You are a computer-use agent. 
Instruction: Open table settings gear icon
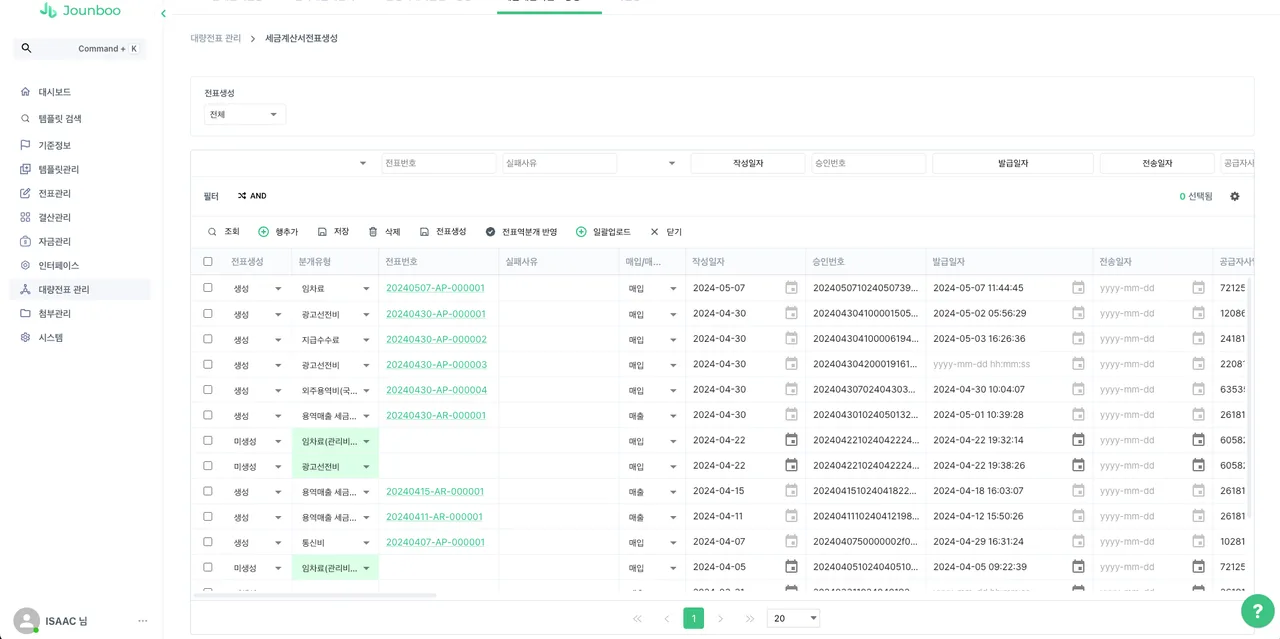click(1235, 196)
